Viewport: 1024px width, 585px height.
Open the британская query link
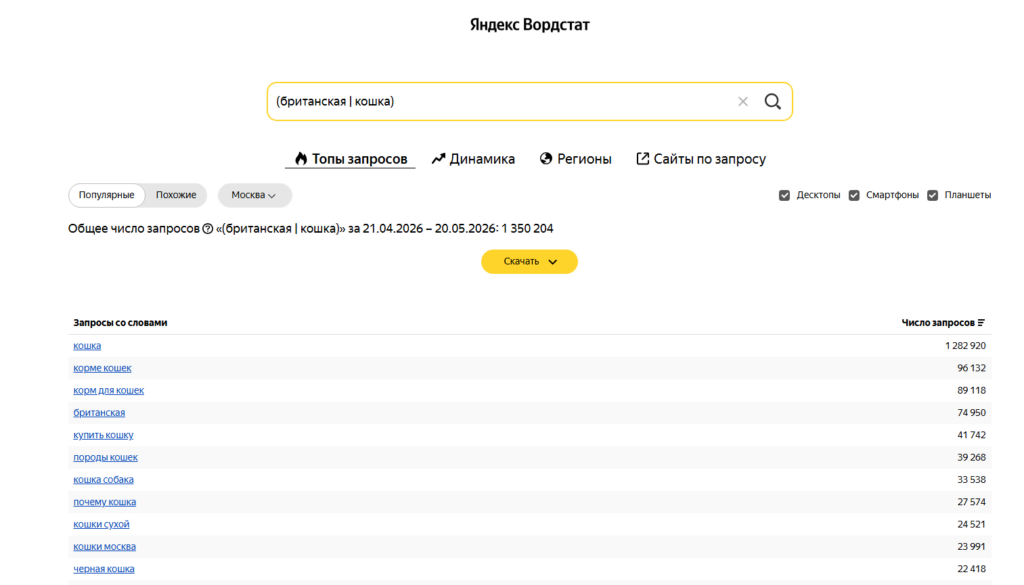point(99,413)
